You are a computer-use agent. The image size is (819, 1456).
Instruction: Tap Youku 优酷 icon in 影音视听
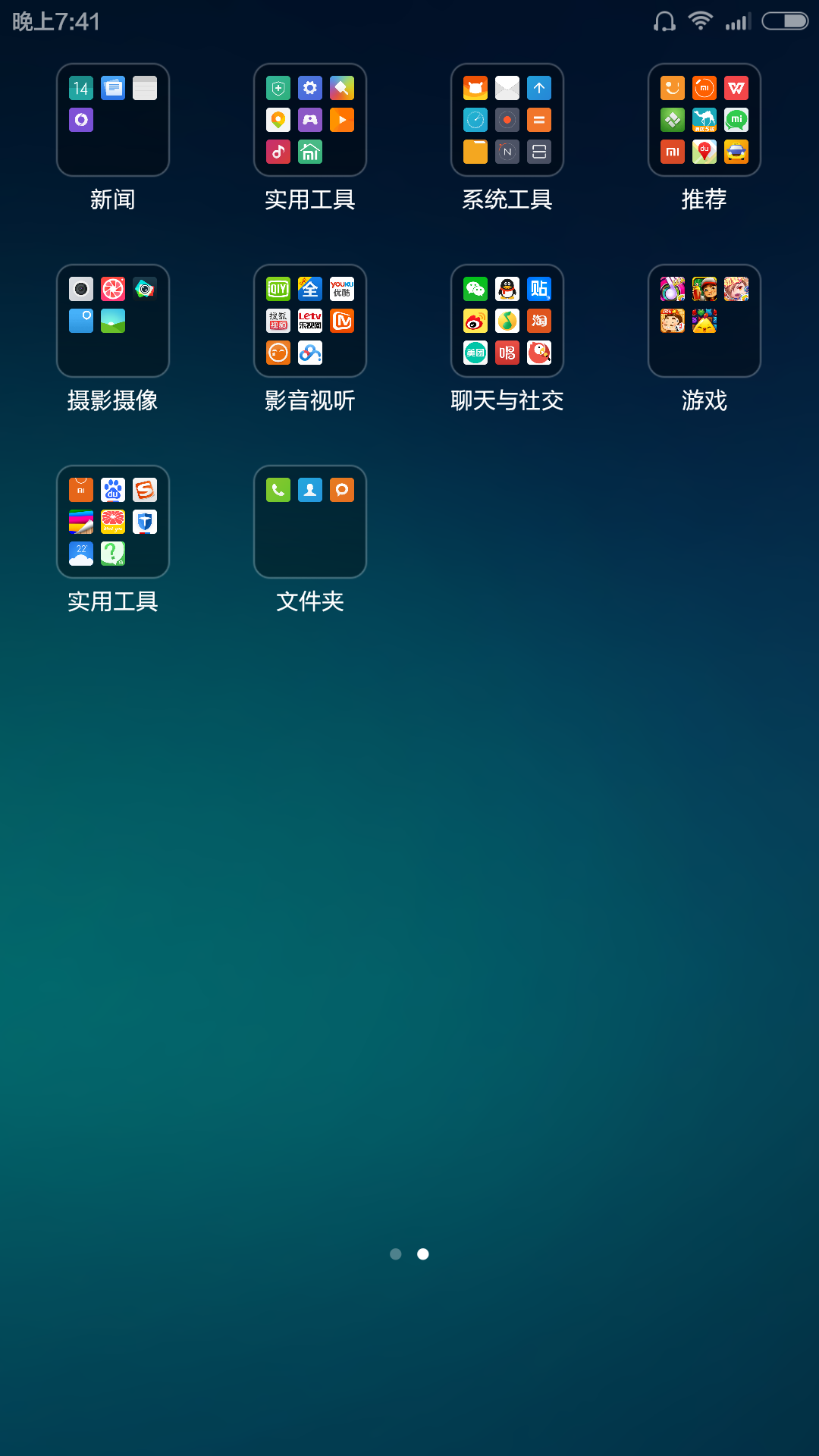(x=342, y=289)
